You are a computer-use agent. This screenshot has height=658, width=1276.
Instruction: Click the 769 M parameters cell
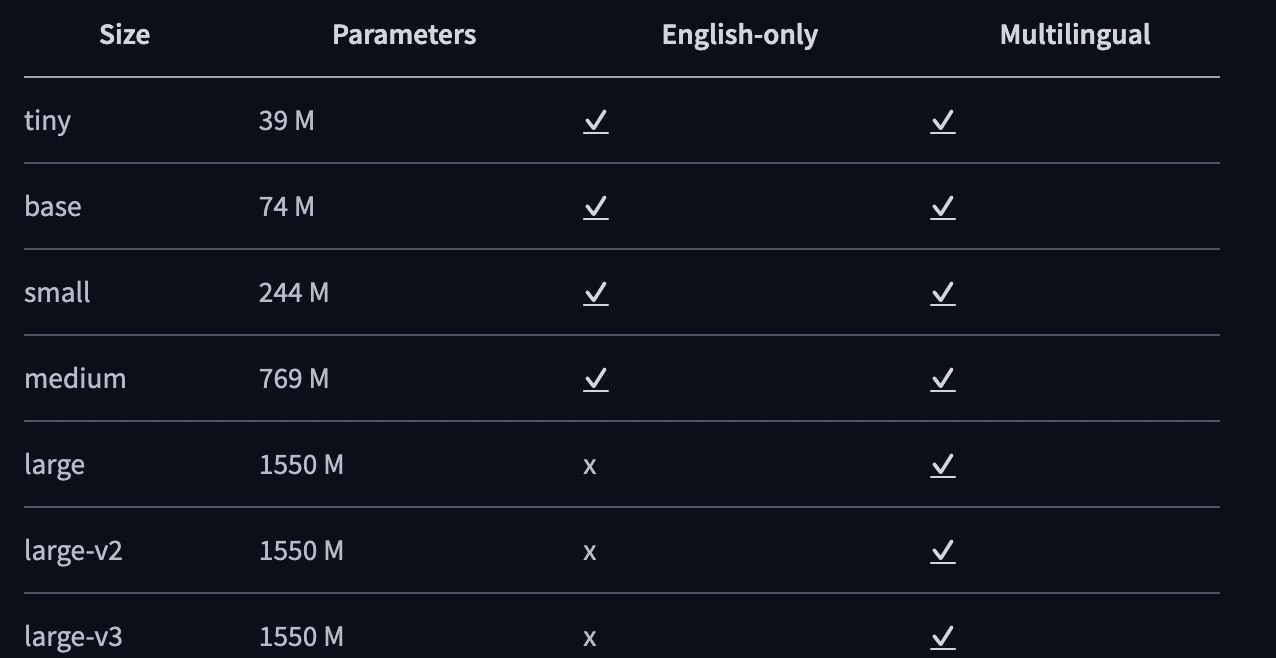coord(294,379)
